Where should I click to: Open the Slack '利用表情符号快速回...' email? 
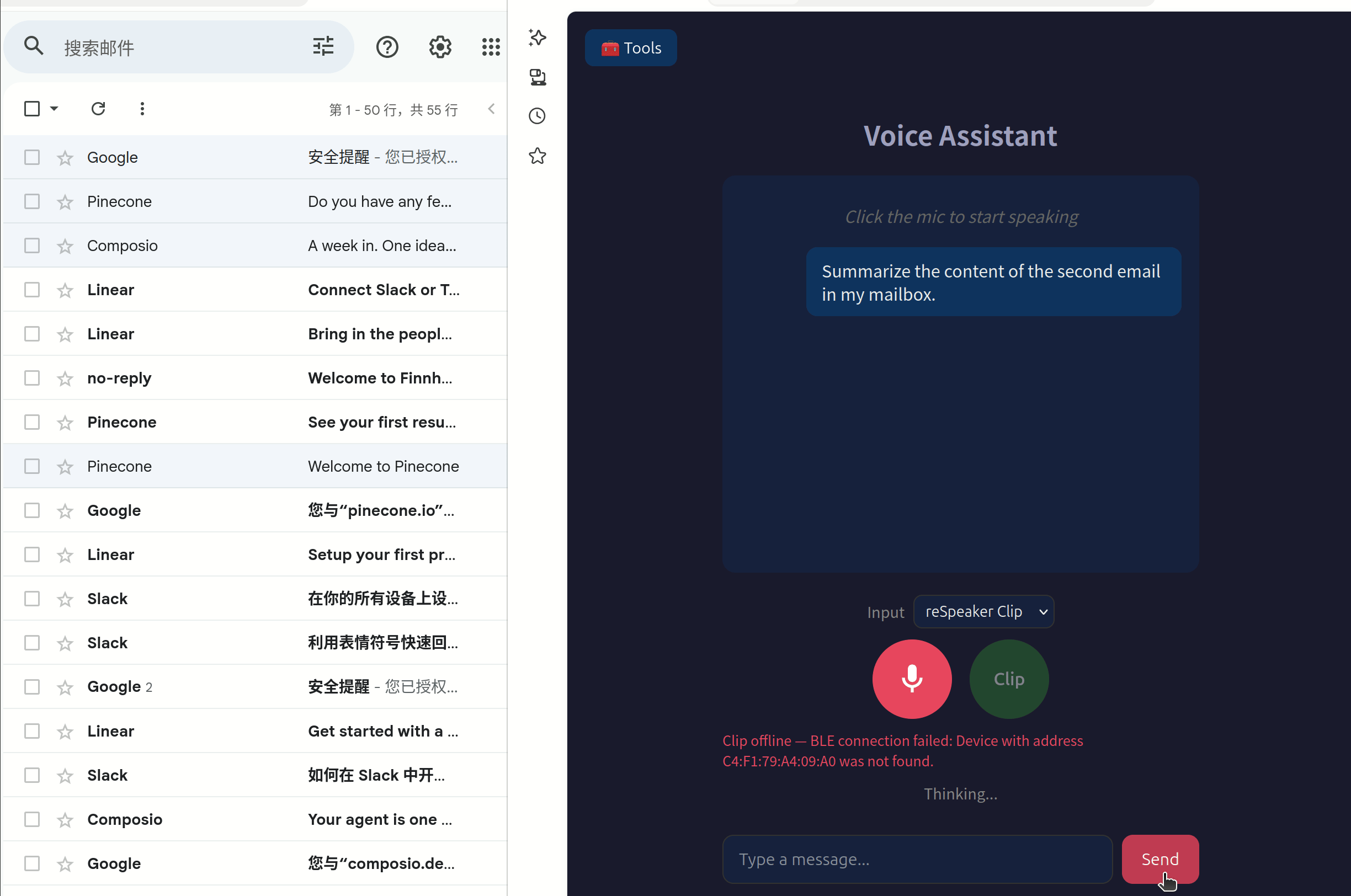tap(255, 643)
